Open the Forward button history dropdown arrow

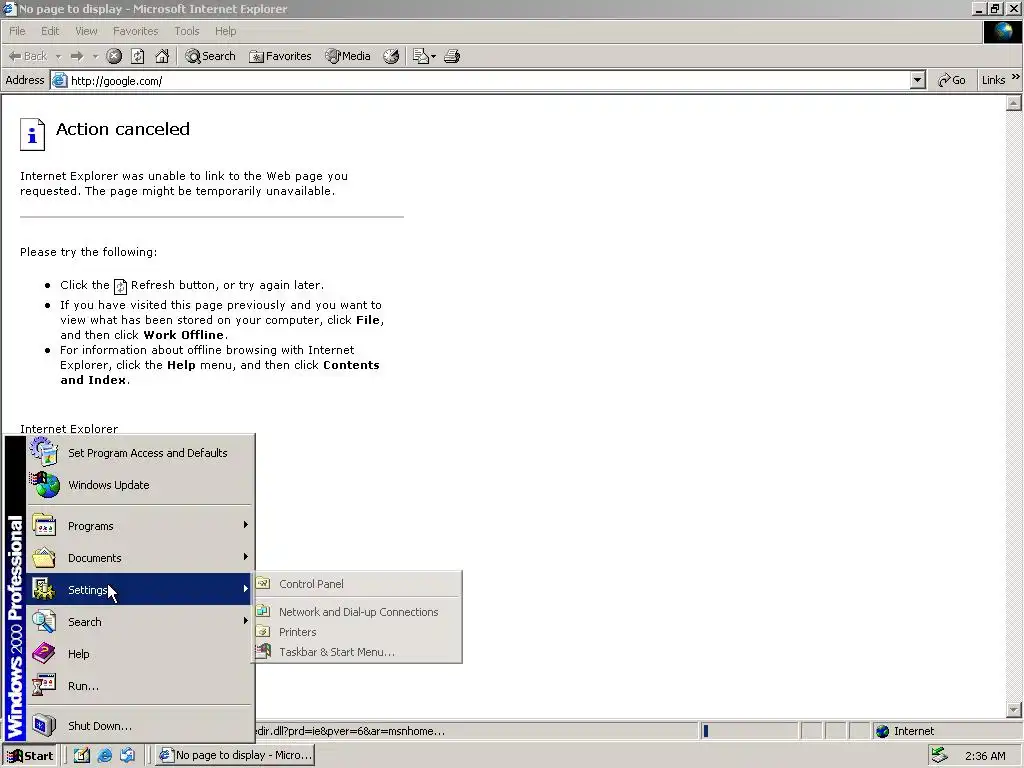pyautogui.click(x=95, y=57)
